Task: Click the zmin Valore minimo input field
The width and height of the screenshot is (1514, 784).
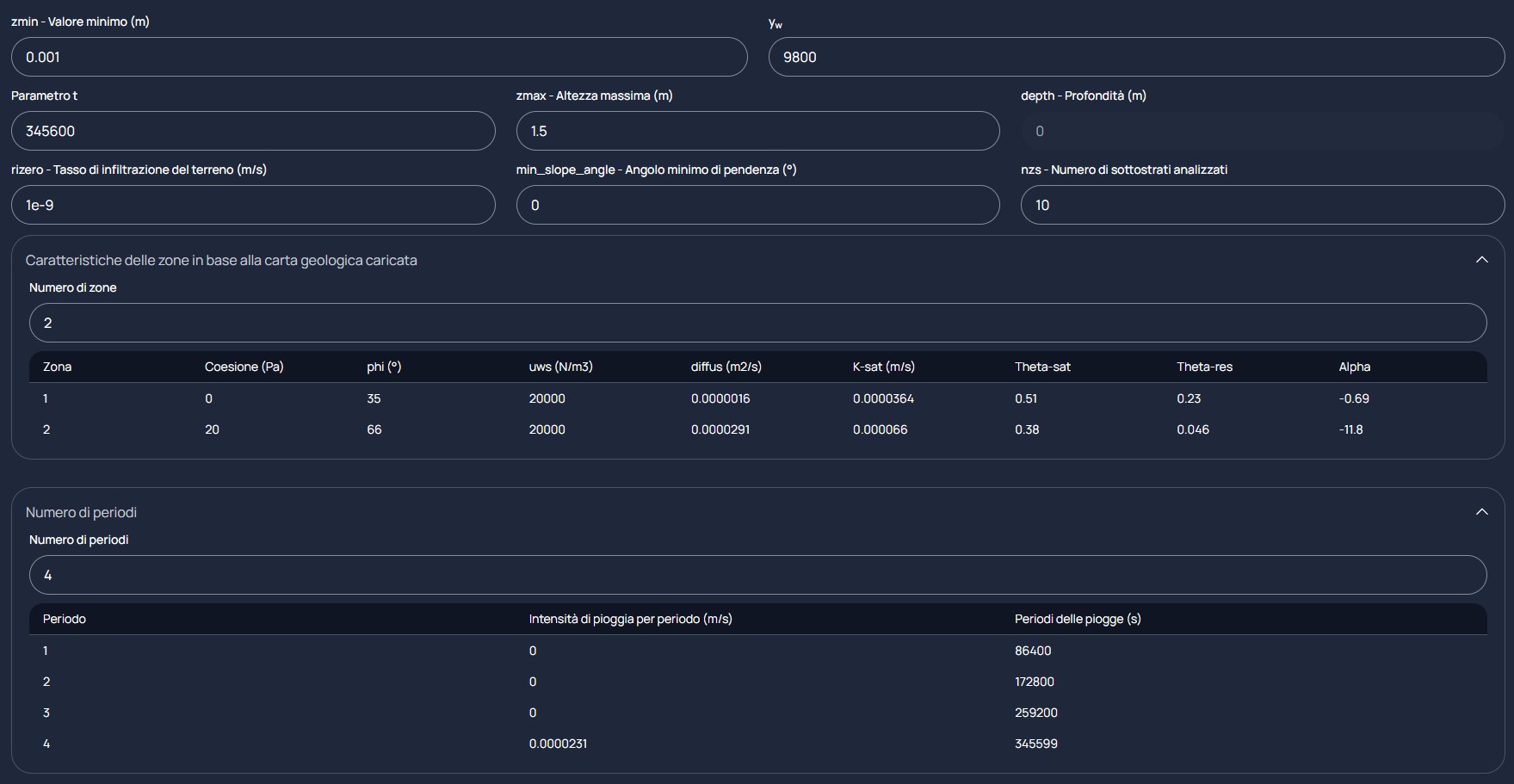Action: coord(380,57)
